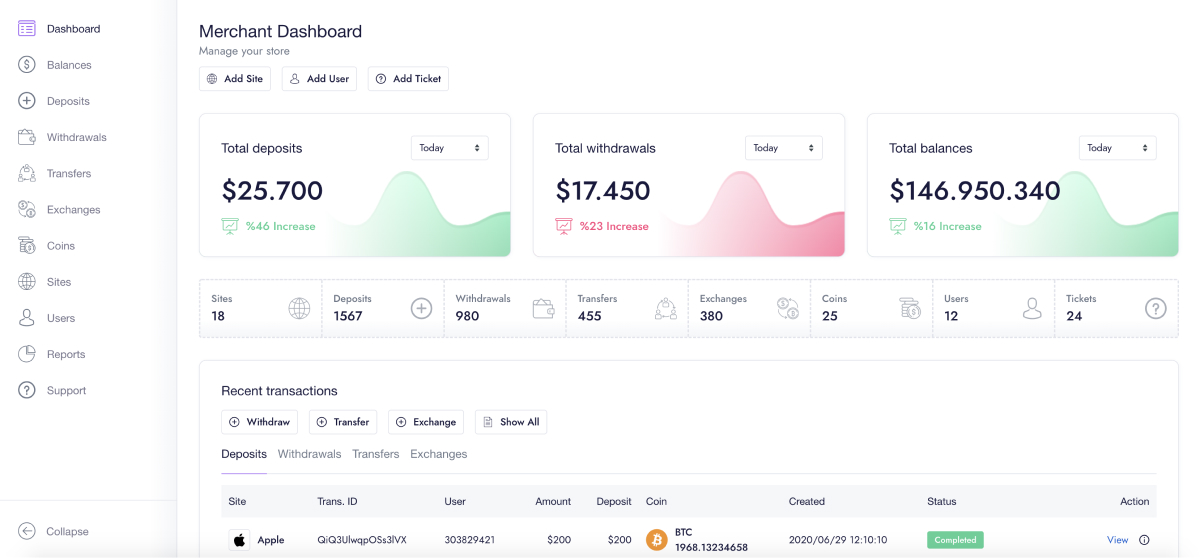Click the plus icon in Deposits stat card
Viewport: 1200px width, 558px height.
(421, 309)
